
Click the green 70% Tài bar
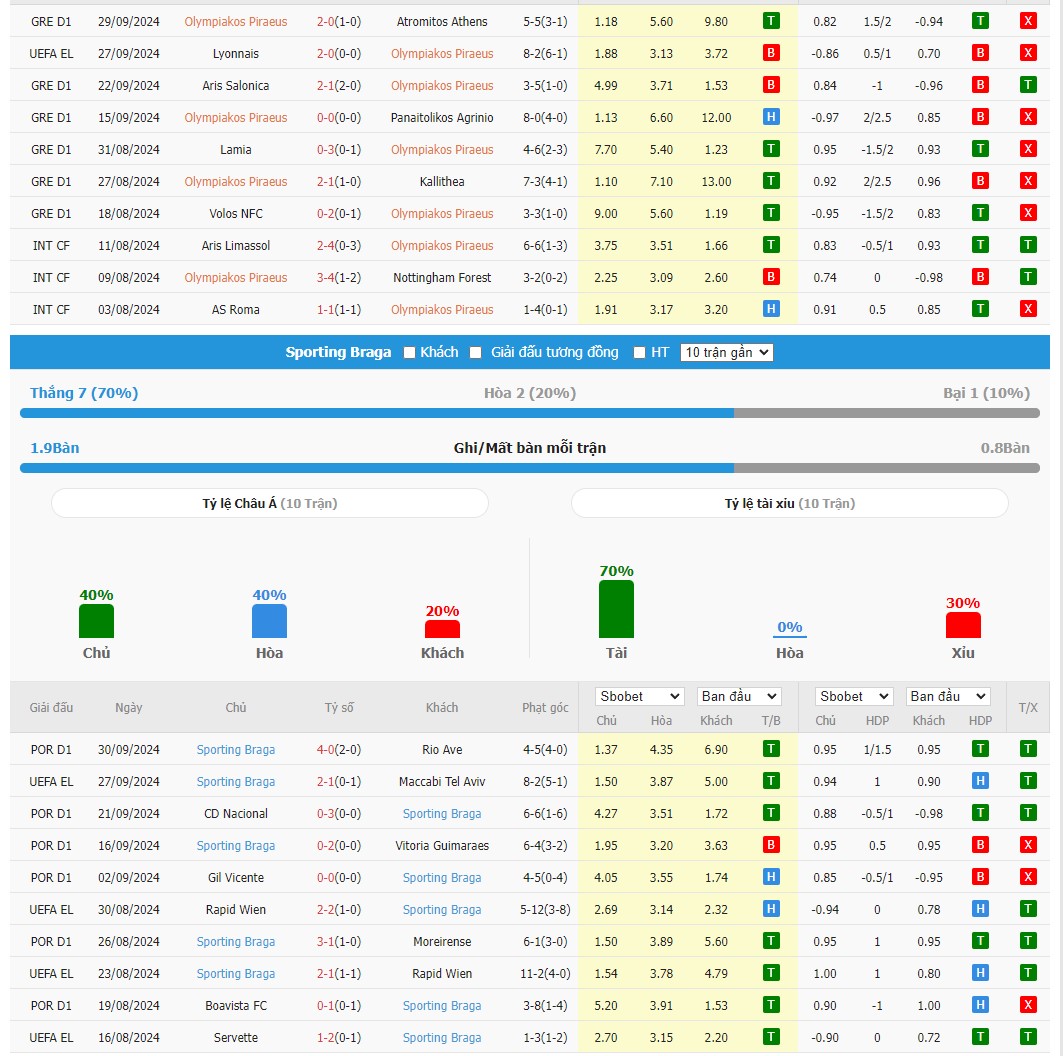click(x=616, y=609)
